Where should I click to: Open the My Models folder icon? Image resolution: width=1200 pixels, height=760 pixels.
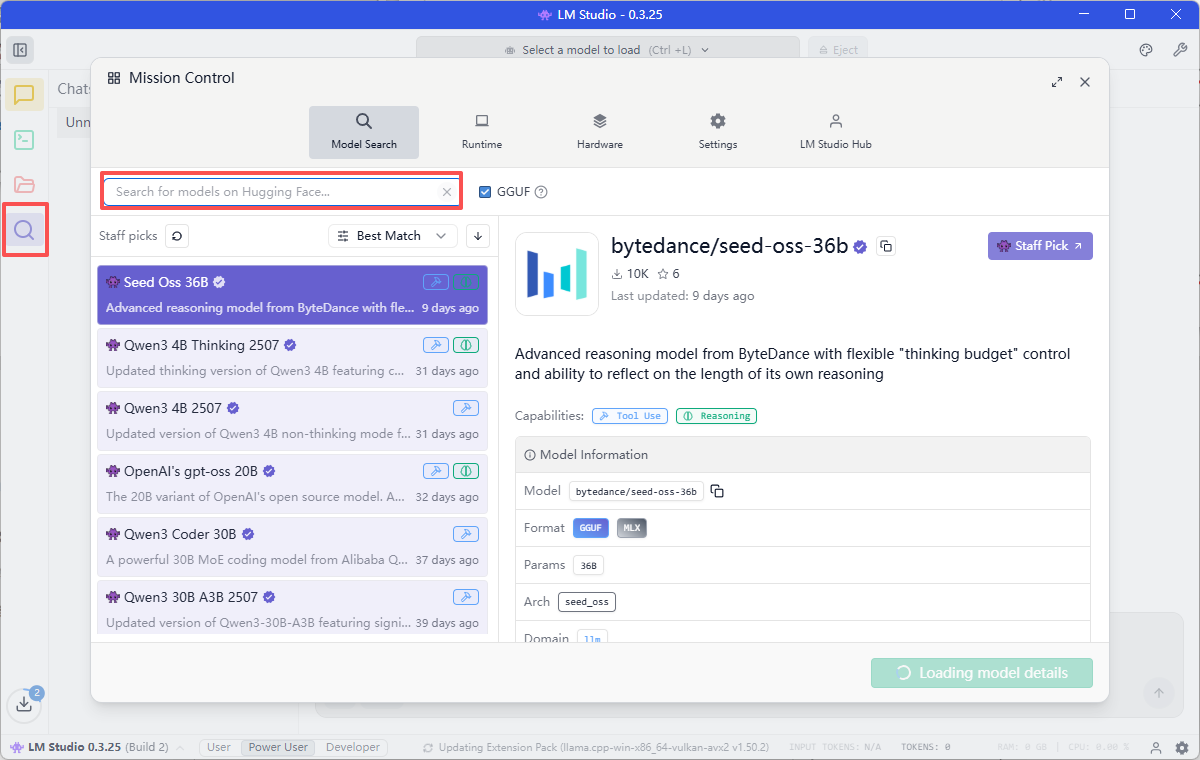point(25,185)
